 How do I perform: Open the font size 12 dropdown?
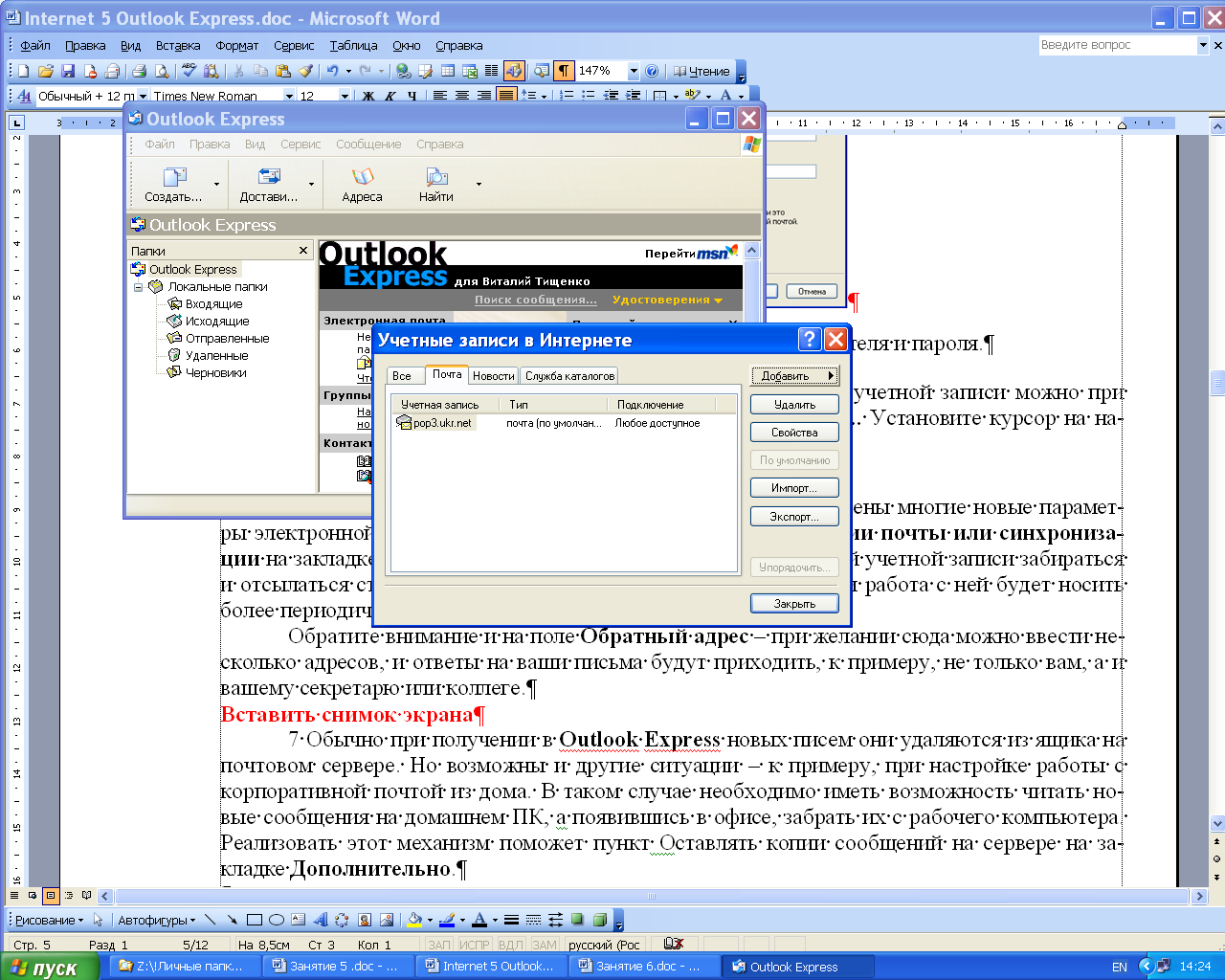[345, 96]
